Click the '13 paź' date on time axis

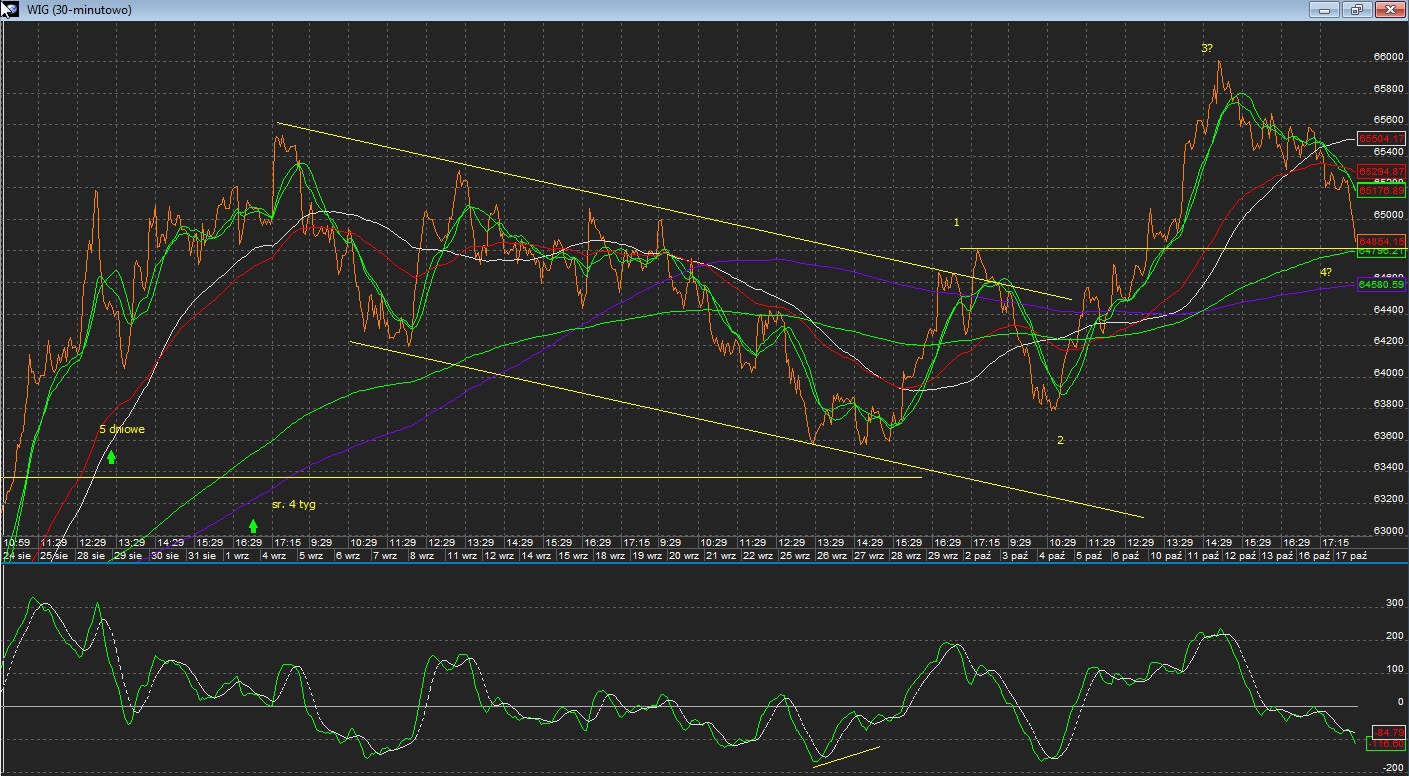pos(1275,555)
